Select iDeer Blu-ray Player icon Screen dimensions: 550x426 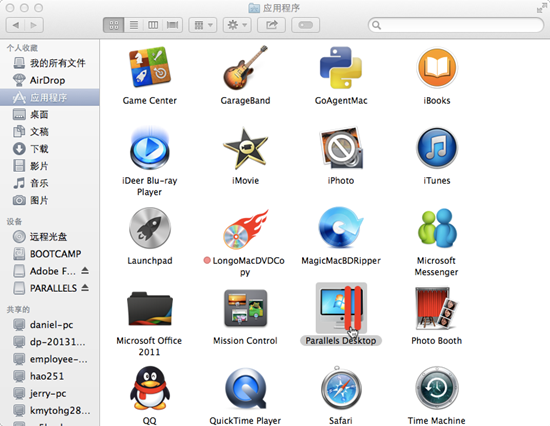(150, 147)
